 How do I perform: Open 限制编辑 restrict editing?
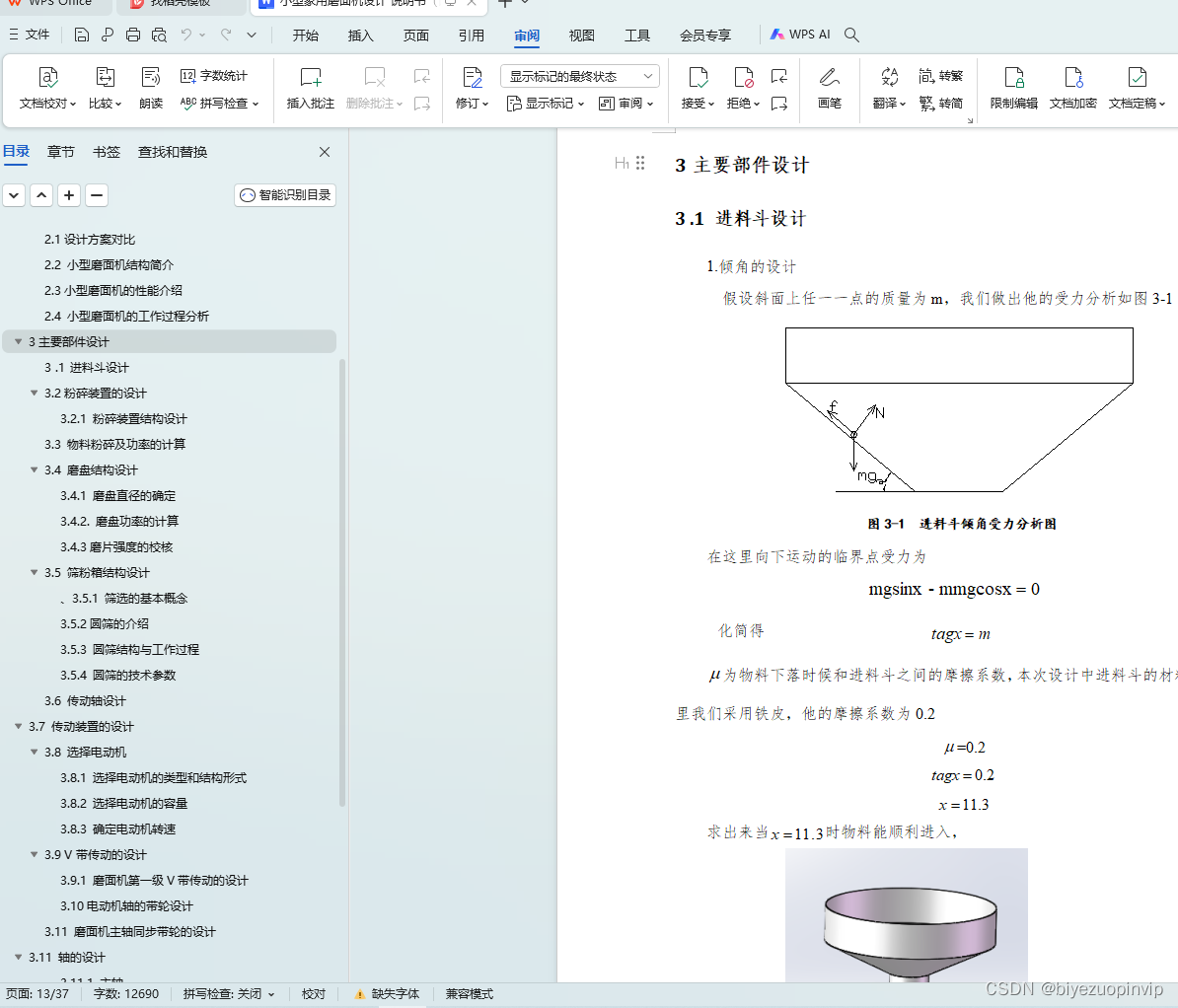click(x=1013, y=89)
